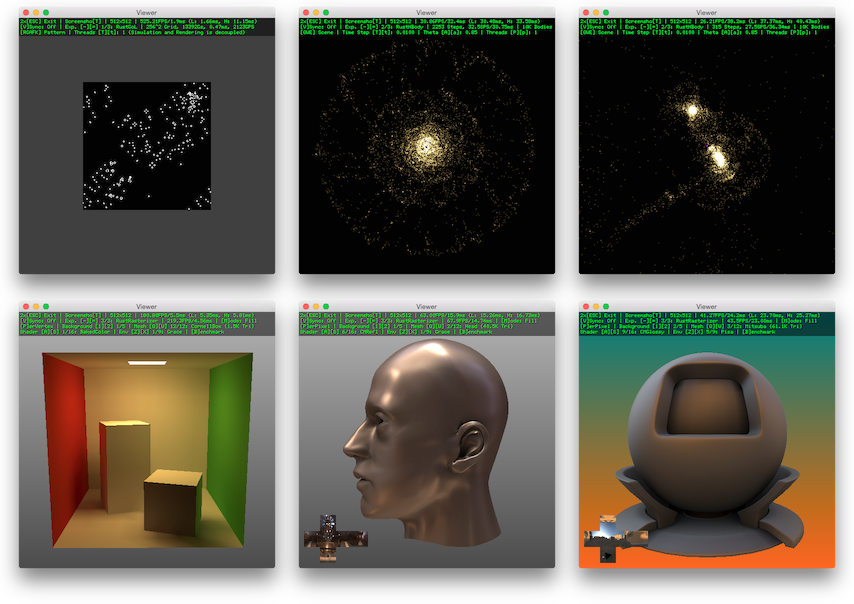Toggle Modes Fill label in the head viewer
The width and height of the screenshot is (854, 604).
click(529, 320)
